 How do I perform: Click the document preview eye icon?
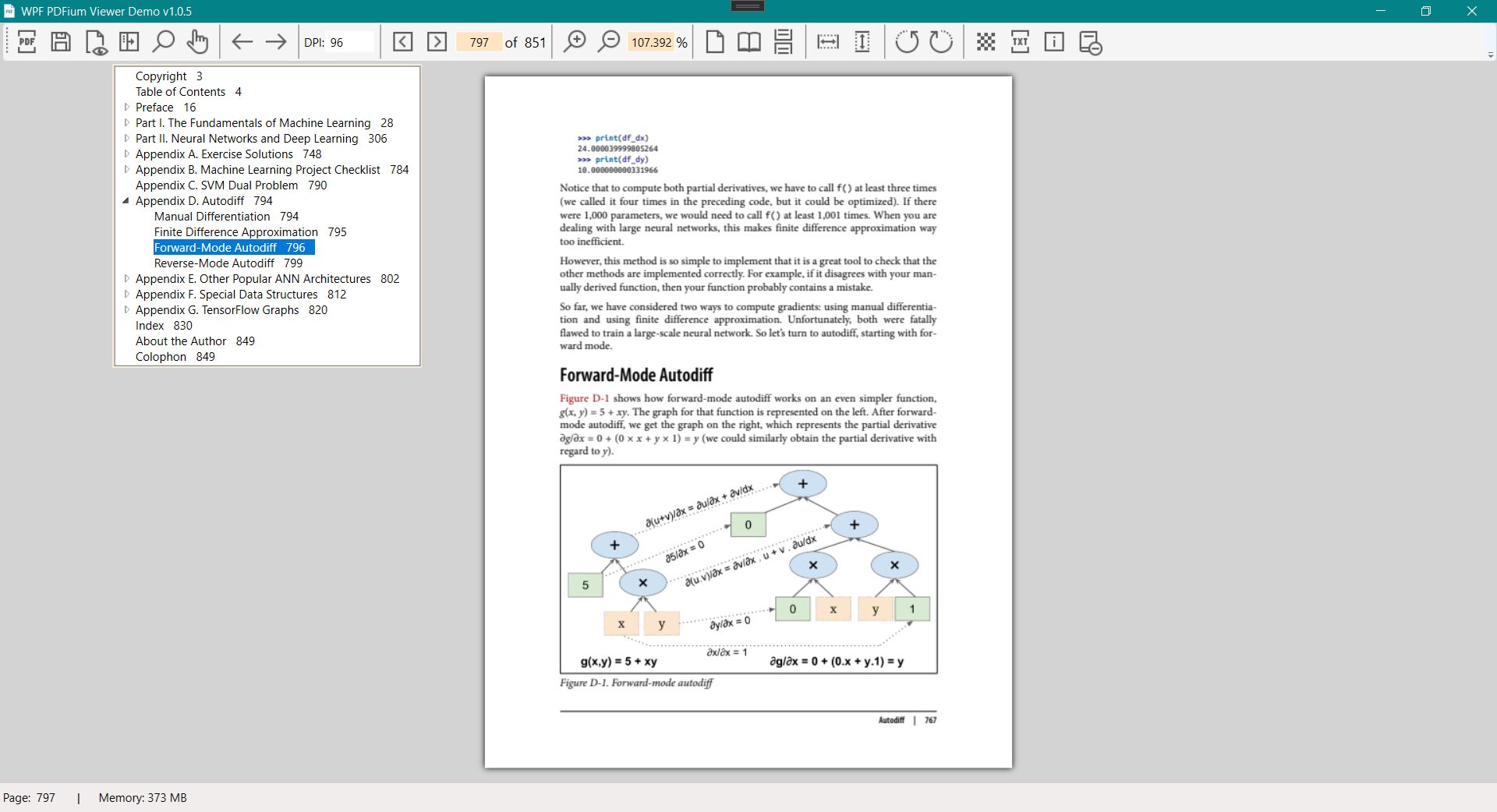click(x=95, y=42)
